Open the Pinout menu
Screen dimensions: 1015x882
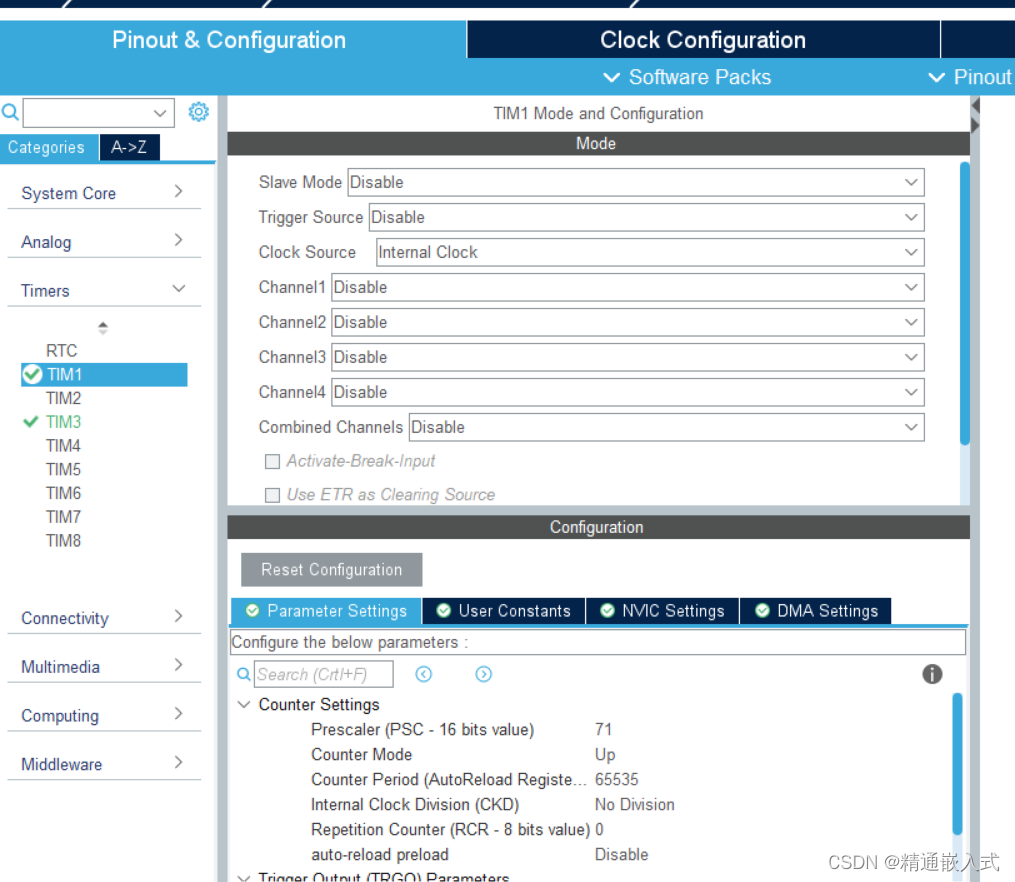970,78
